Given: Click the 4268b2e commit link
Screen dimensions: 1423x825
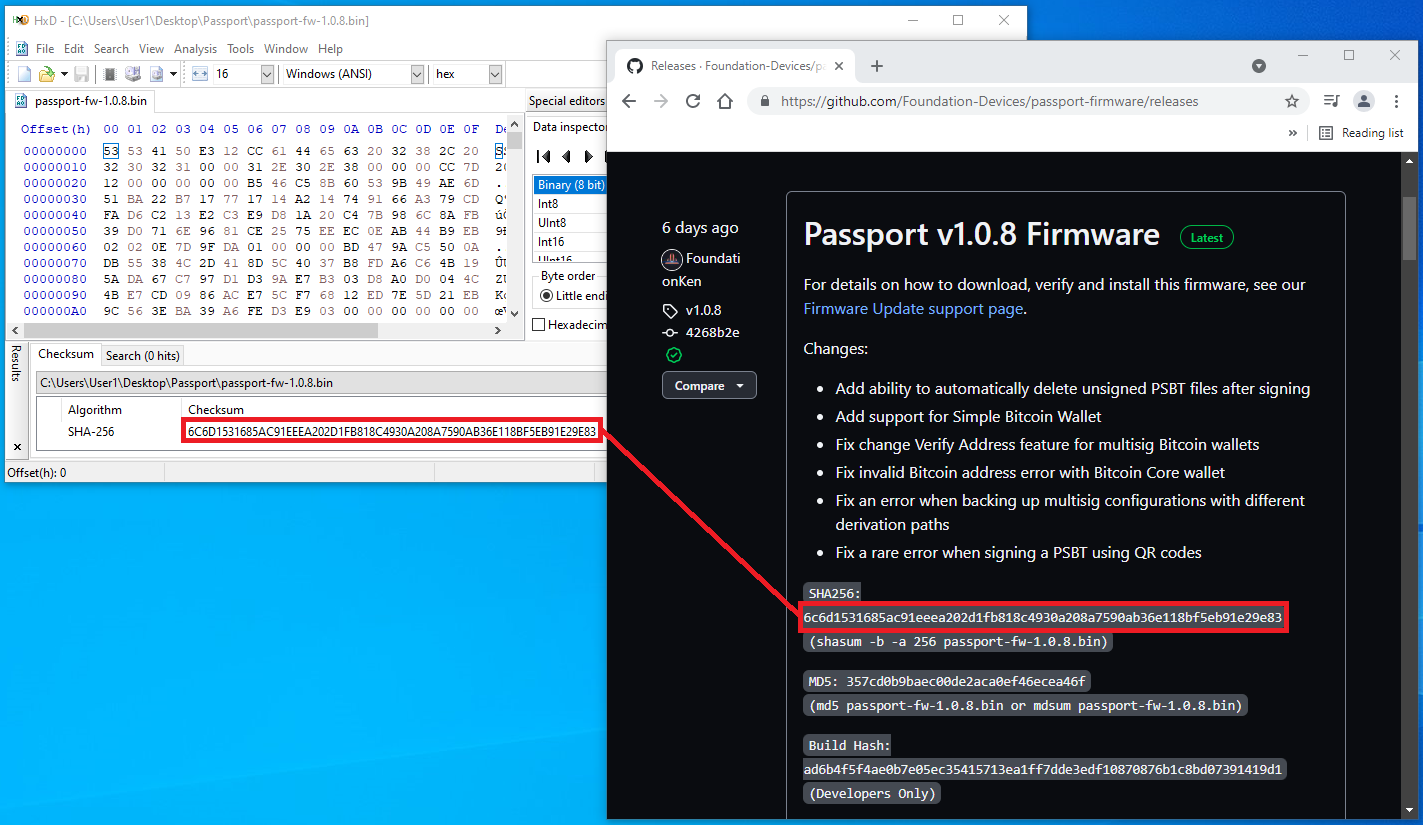Looking at the screenshot, I should pyautogui.click(x=712, y=333).
